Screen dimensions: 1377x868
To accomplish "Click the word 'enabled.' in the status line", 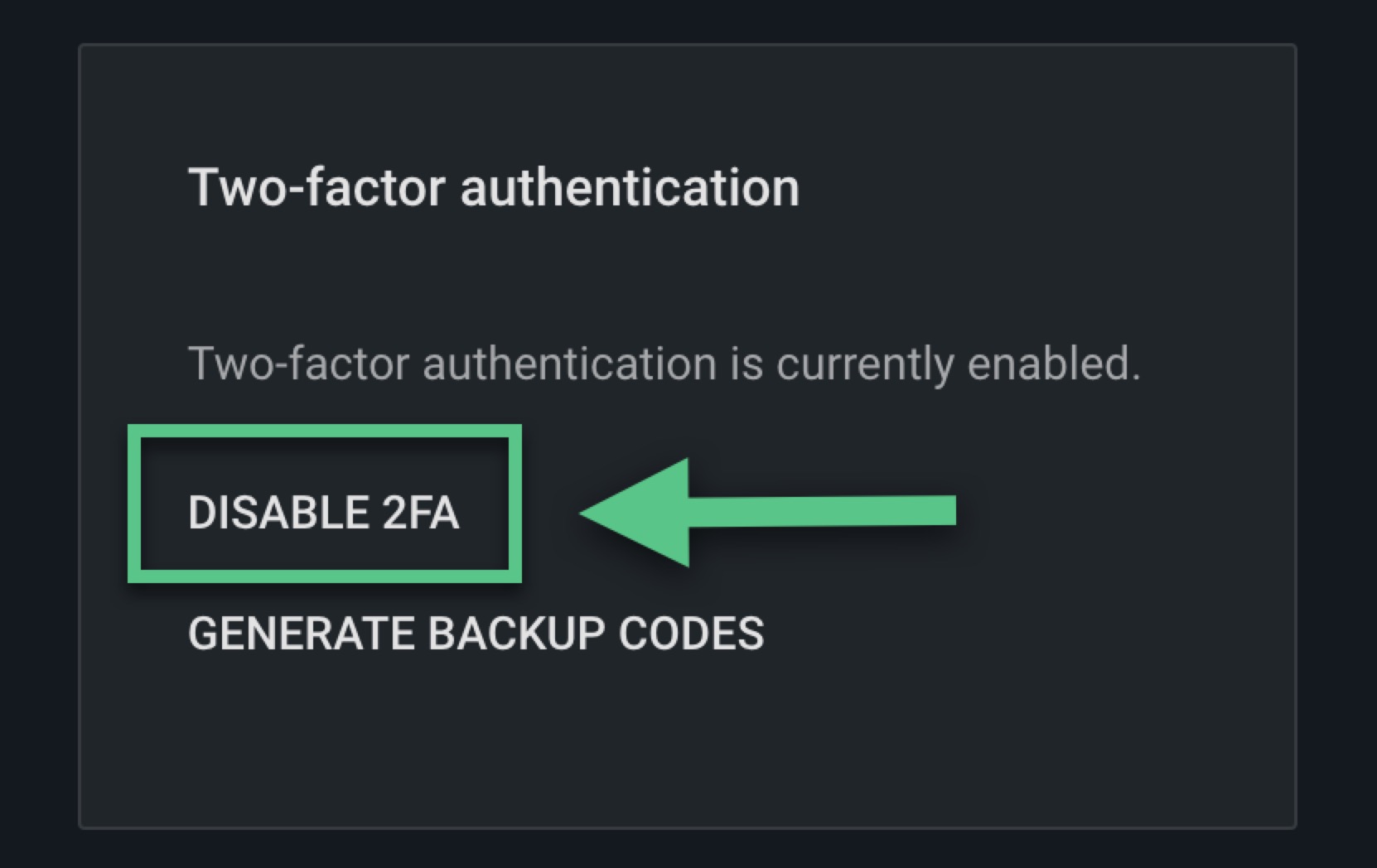I will pos(1054,363).
